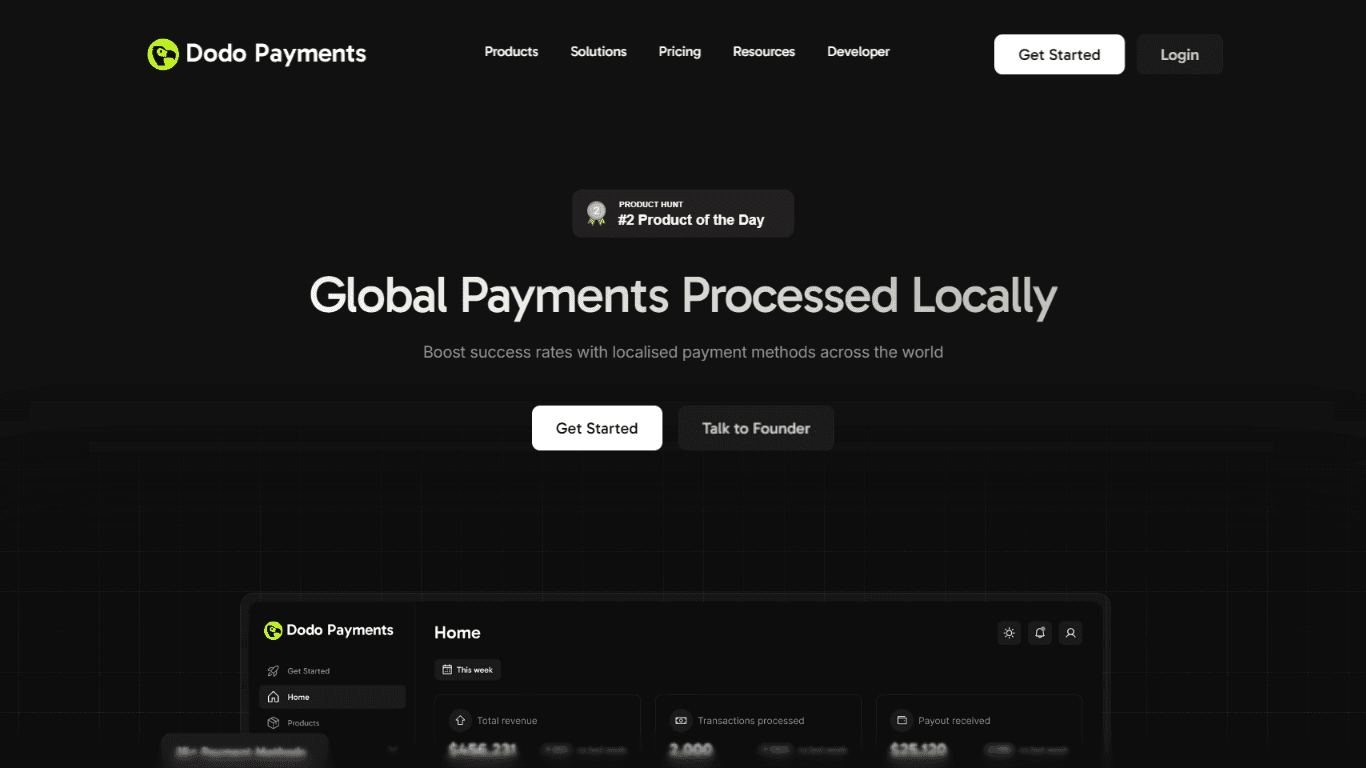Viewport: 1366px width, 768px height.
Task: Click the Dodo logo in dashboard sidebar
Action: click(273, 630)
